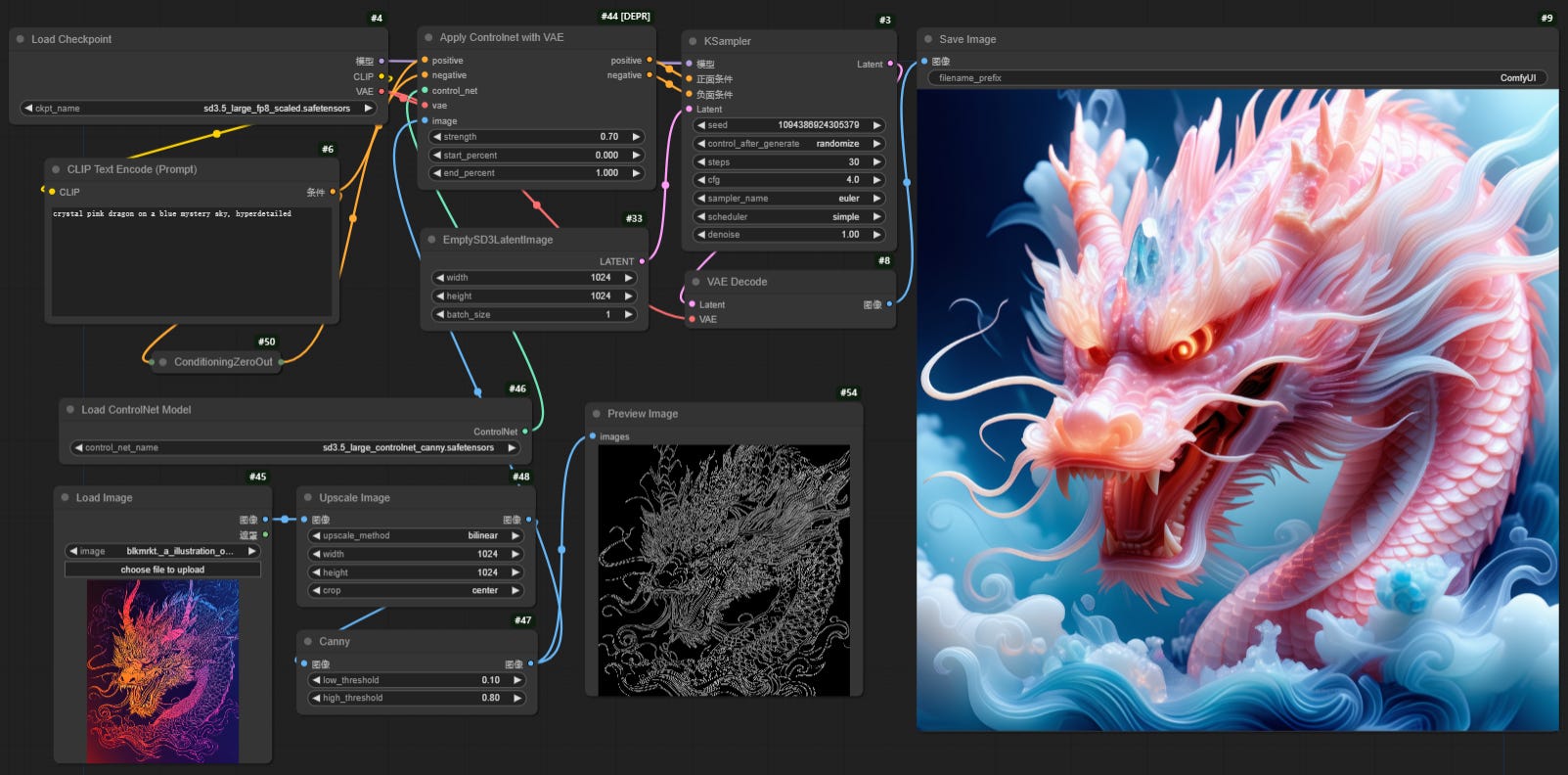
Task: Click the prompt text box in CLIP Text Encode
Action: [191, 259]
